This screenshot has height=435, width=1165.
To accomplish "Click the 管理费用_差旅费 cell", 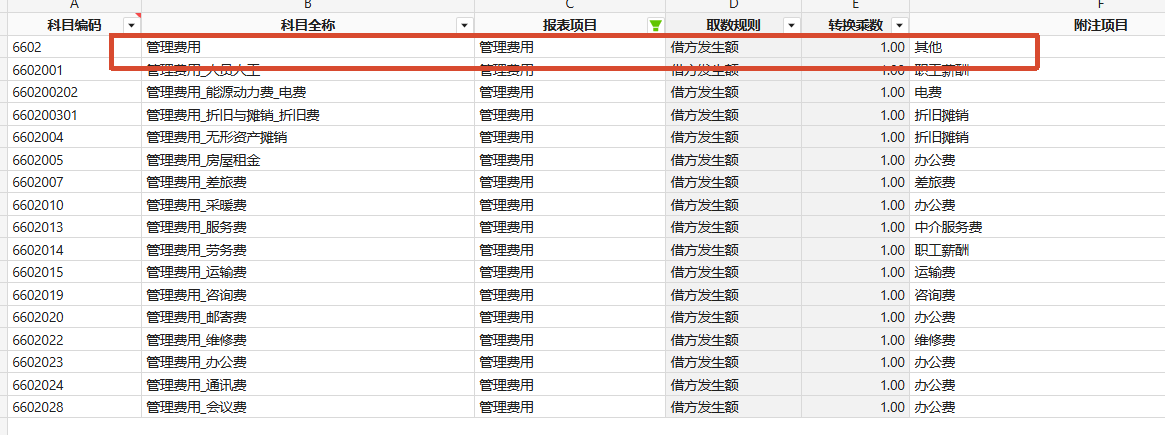I will coord(308,182).
